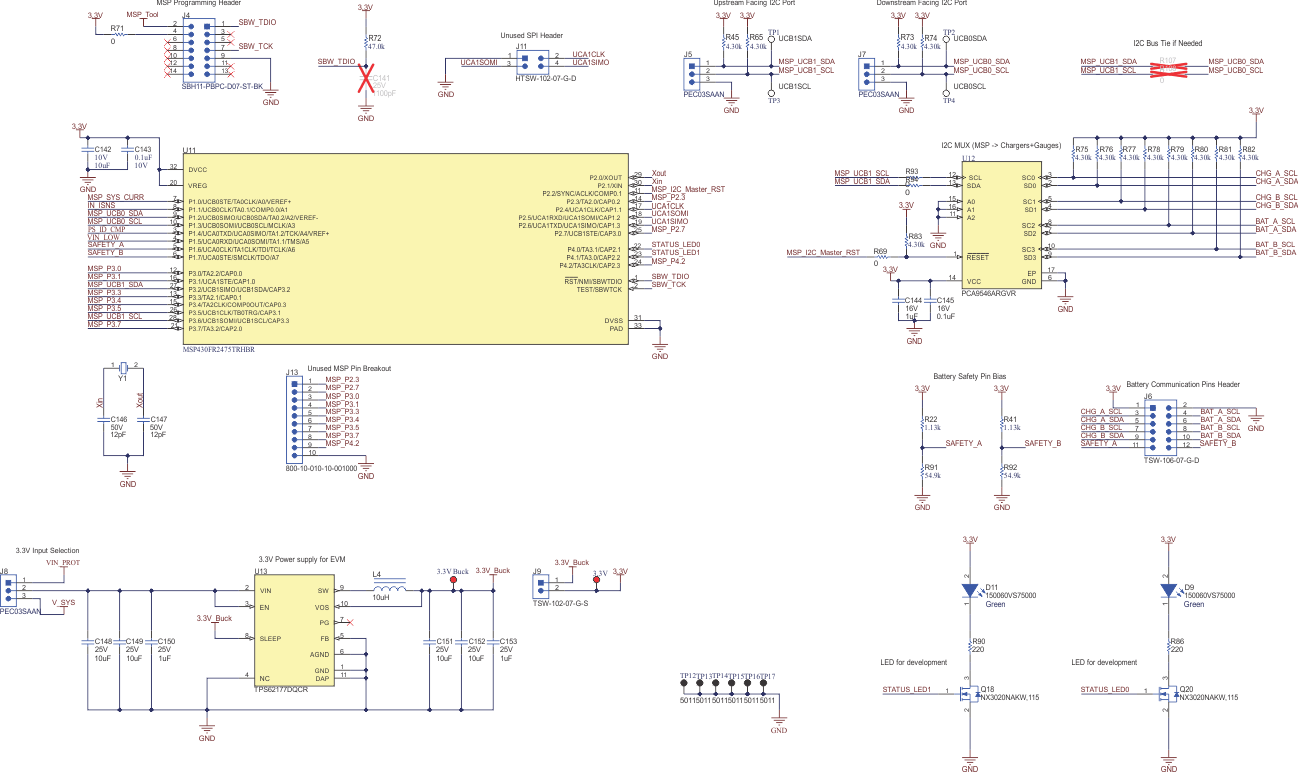Click the 'TPS62177DQCR' part number

[281, 691]
